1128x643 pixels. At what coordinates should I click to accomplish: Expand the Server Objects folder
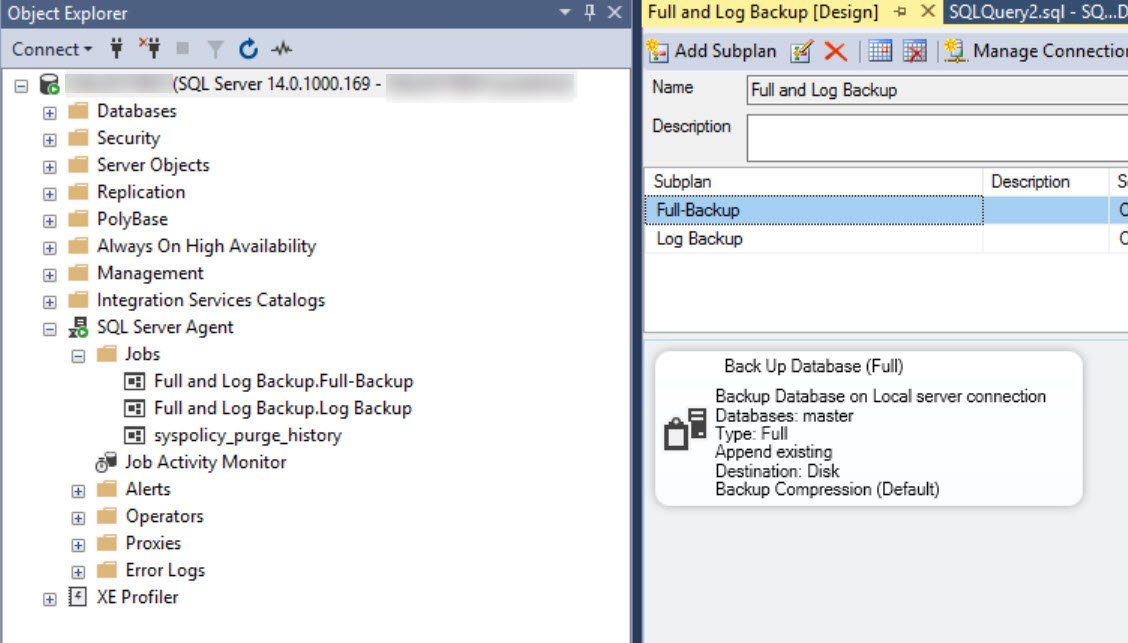coord(49,167)
